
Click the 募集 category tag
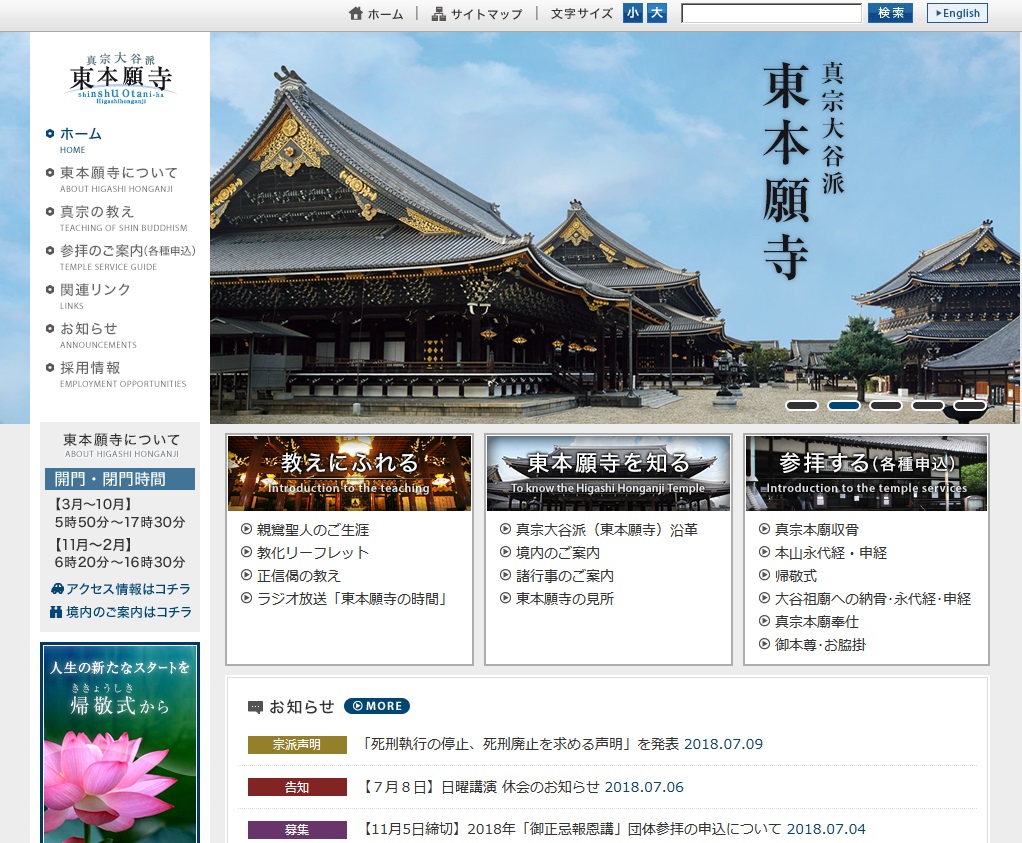click(297, 830)
